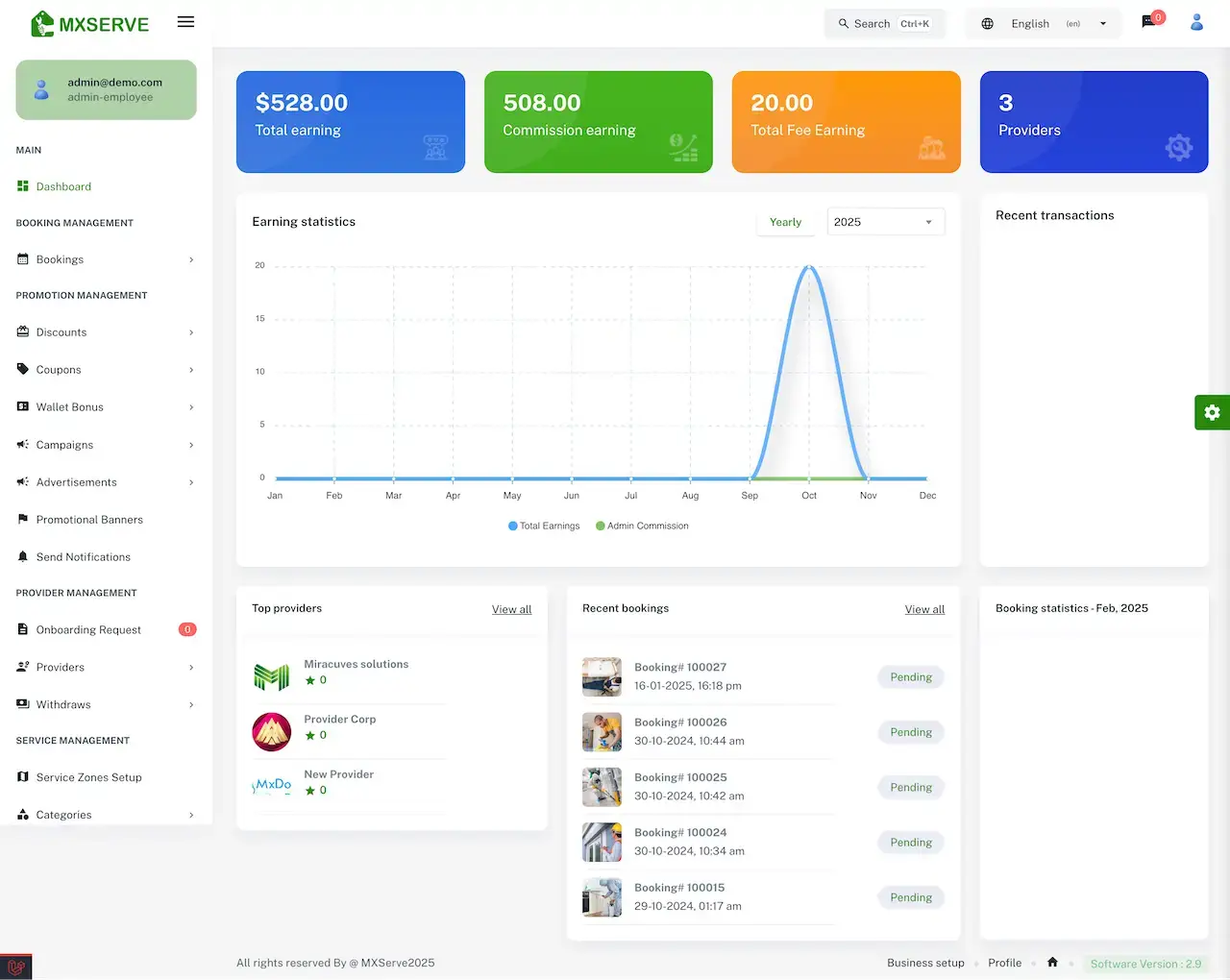Select the Yearly statistics tab
This screenshot has width=1230, height=980.
pos(785,222)
